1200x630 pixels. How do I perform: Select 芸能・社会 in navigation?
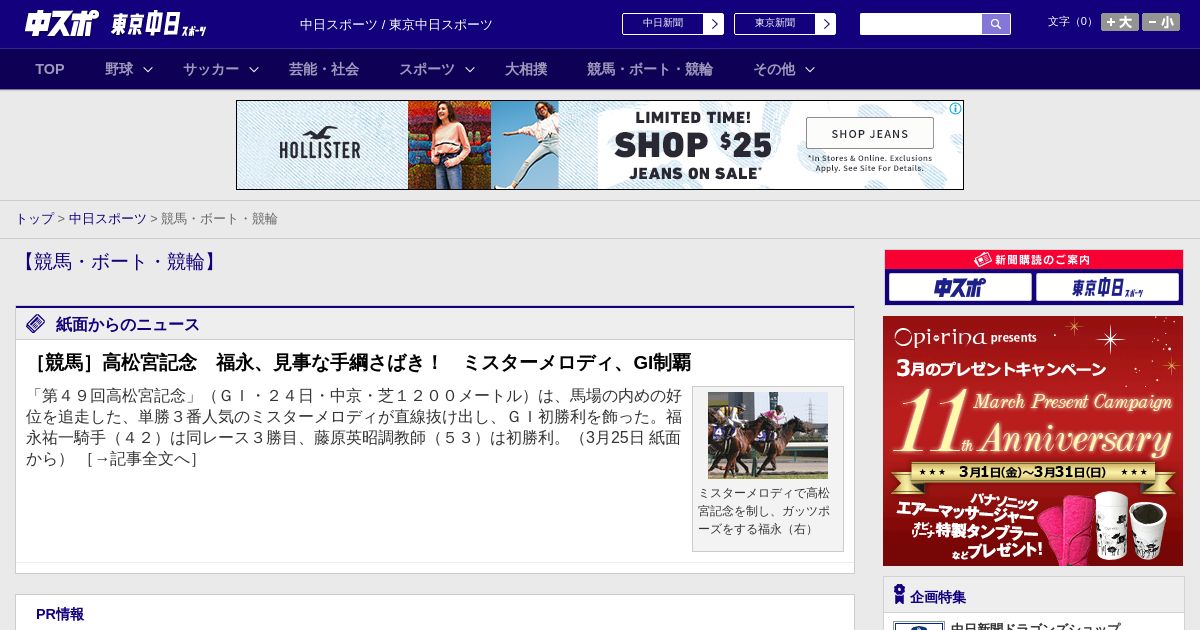tap(324, 69)
